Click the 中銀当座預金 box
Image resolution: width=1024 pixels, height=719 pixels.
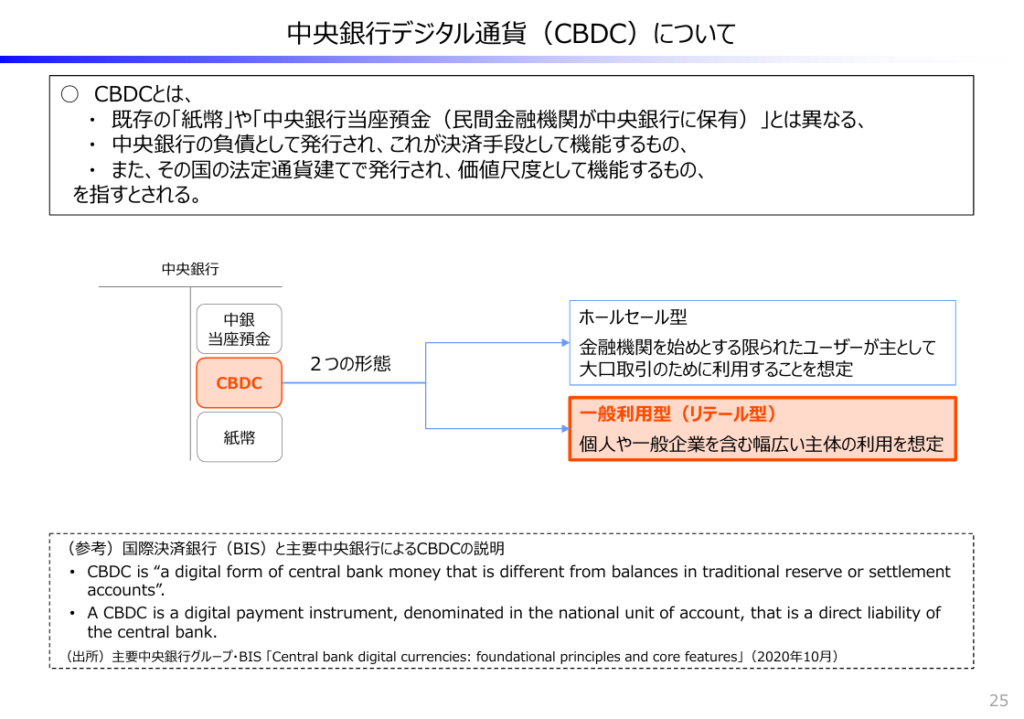pos(239,329)
